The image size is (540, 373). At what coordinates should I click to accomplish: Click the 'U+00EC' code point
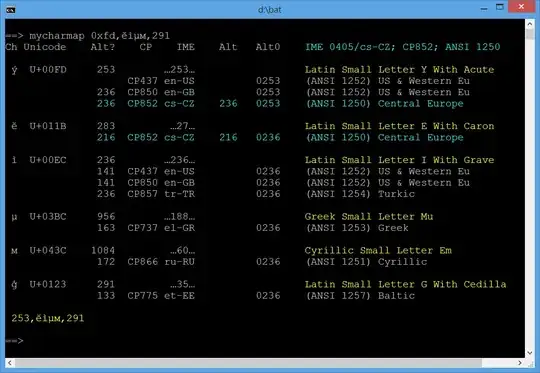click(x=48, y=160)
